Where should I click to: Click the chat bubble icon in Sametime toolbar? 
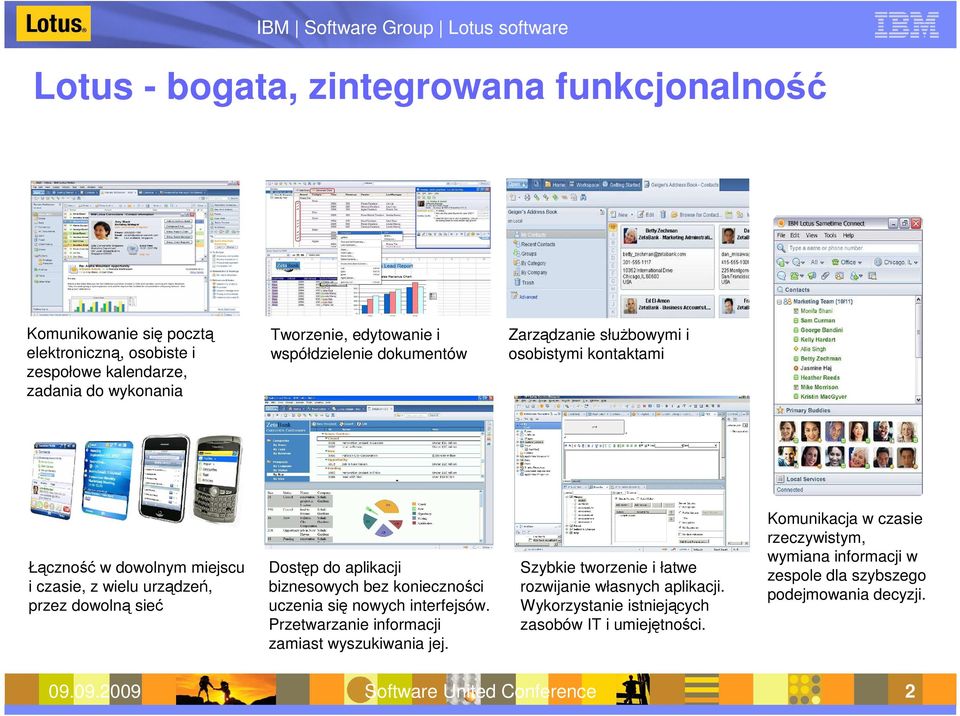point(781,276)
